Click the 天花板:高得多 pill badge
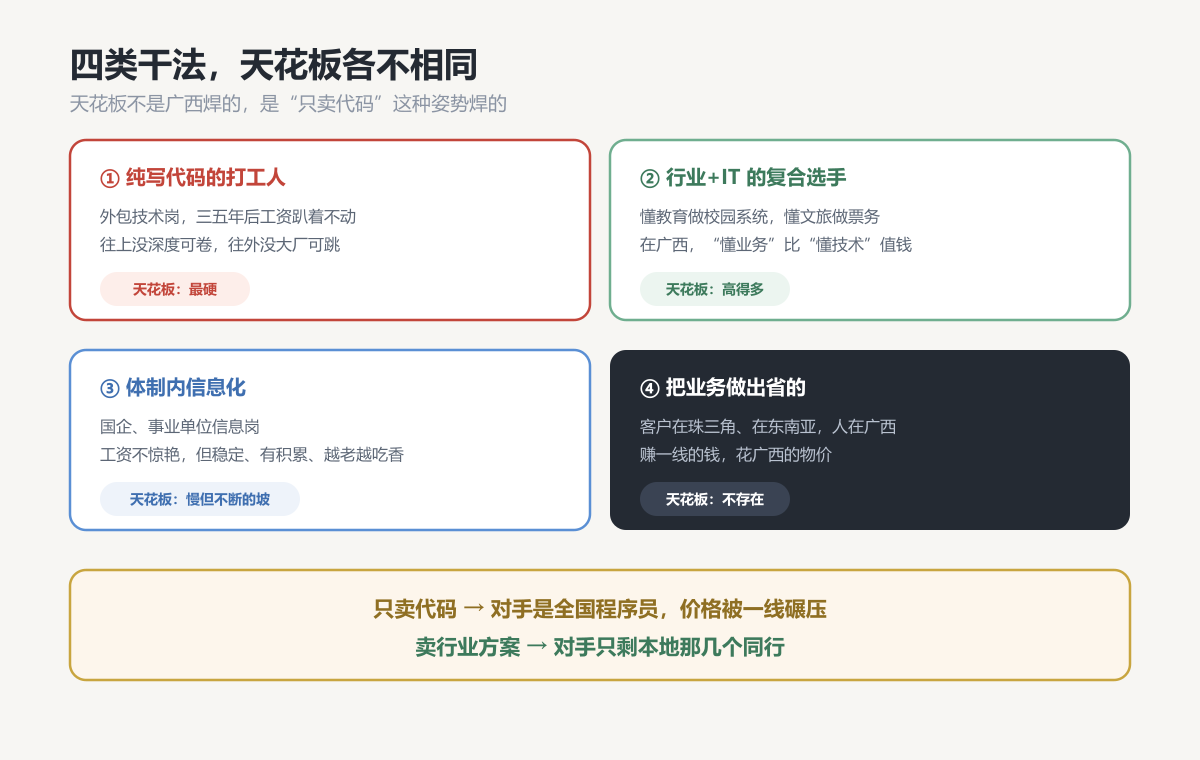1200x760 pixels. [715, 289]
